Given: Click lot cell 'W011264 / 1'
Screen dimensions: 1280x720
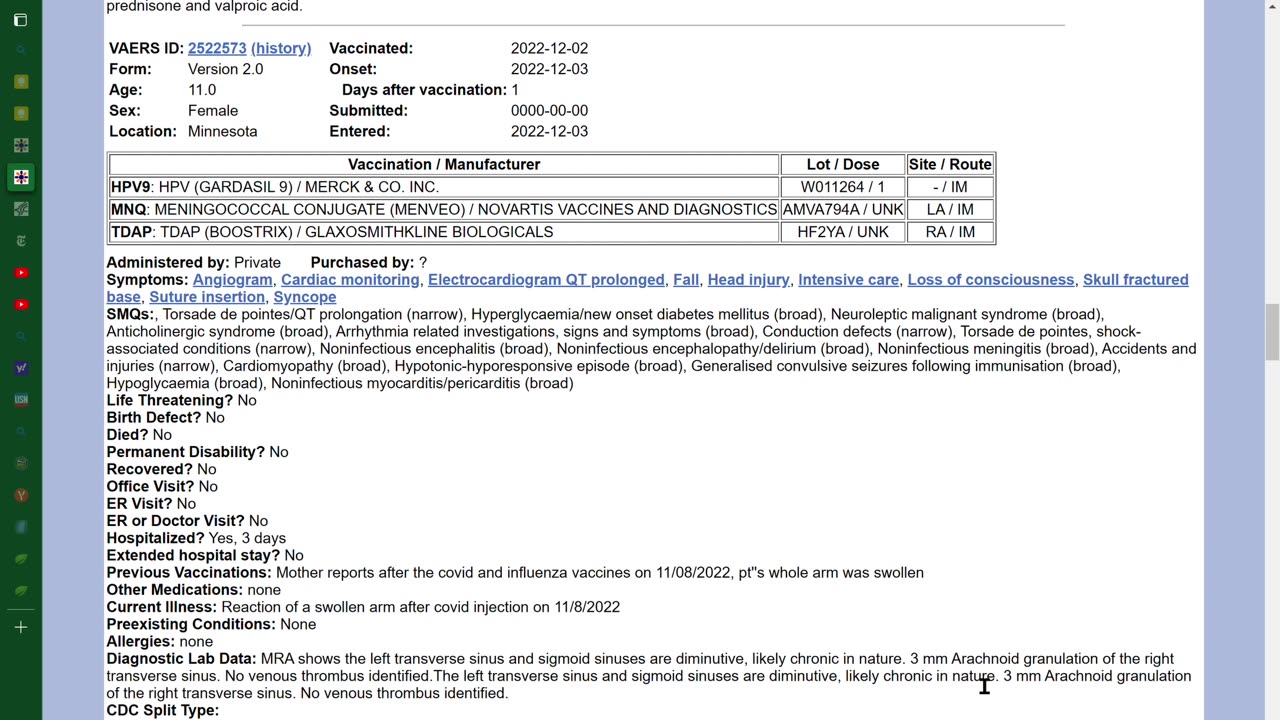Looking at the screenshot, I should point(843,187).
